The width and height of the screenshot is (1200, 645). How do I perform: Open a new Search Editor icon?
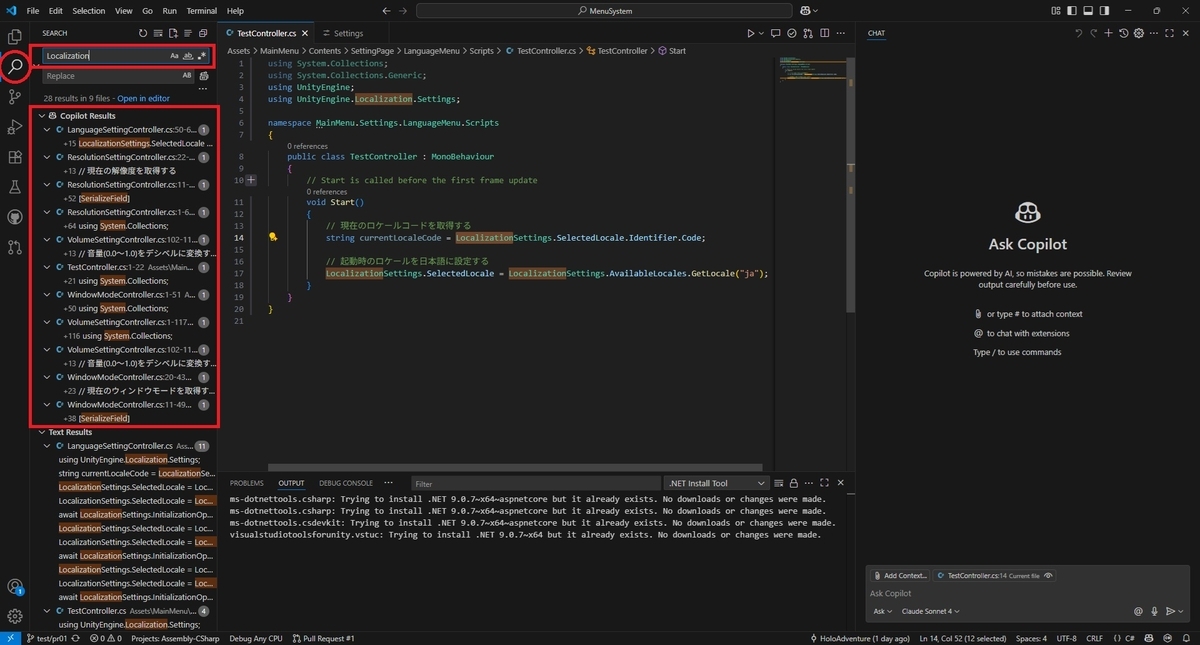[173, 32]
